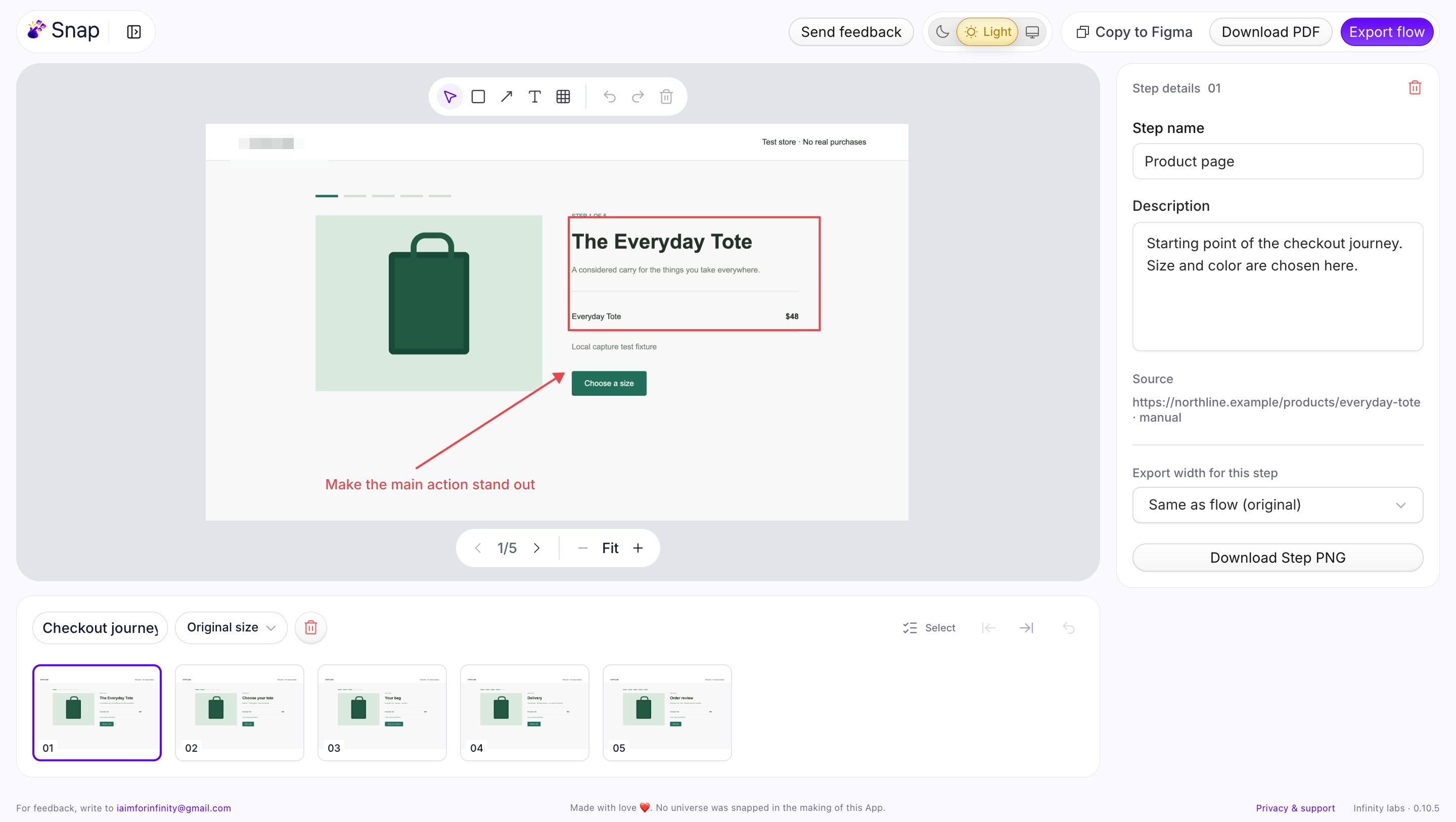Zoom in with the plus button

tap(638, 548)
